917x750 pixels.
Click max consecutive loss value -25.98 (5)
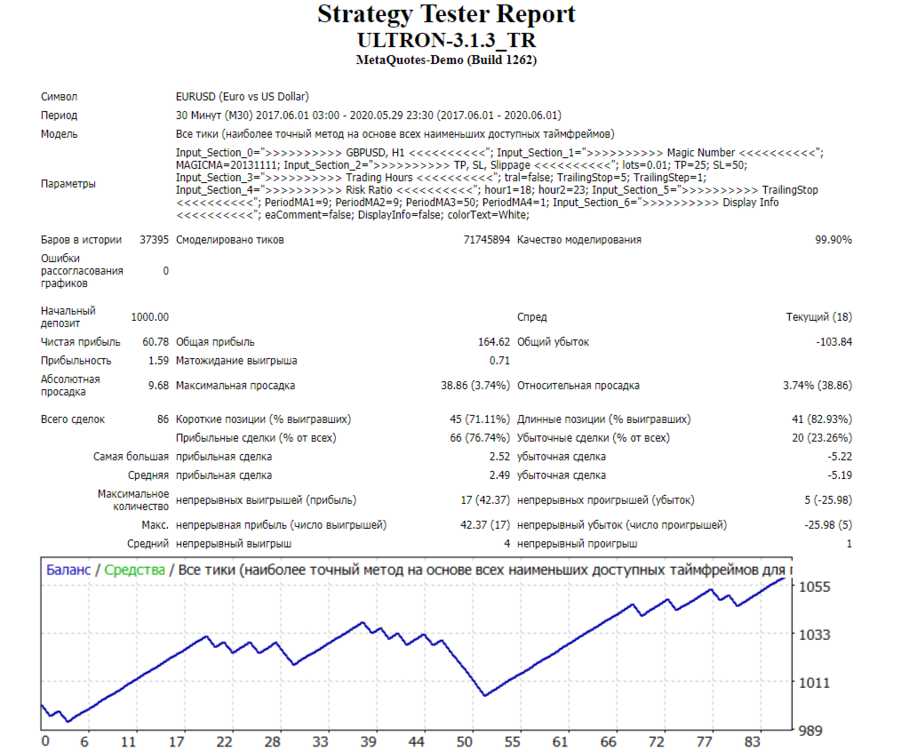tap(828, 525)
